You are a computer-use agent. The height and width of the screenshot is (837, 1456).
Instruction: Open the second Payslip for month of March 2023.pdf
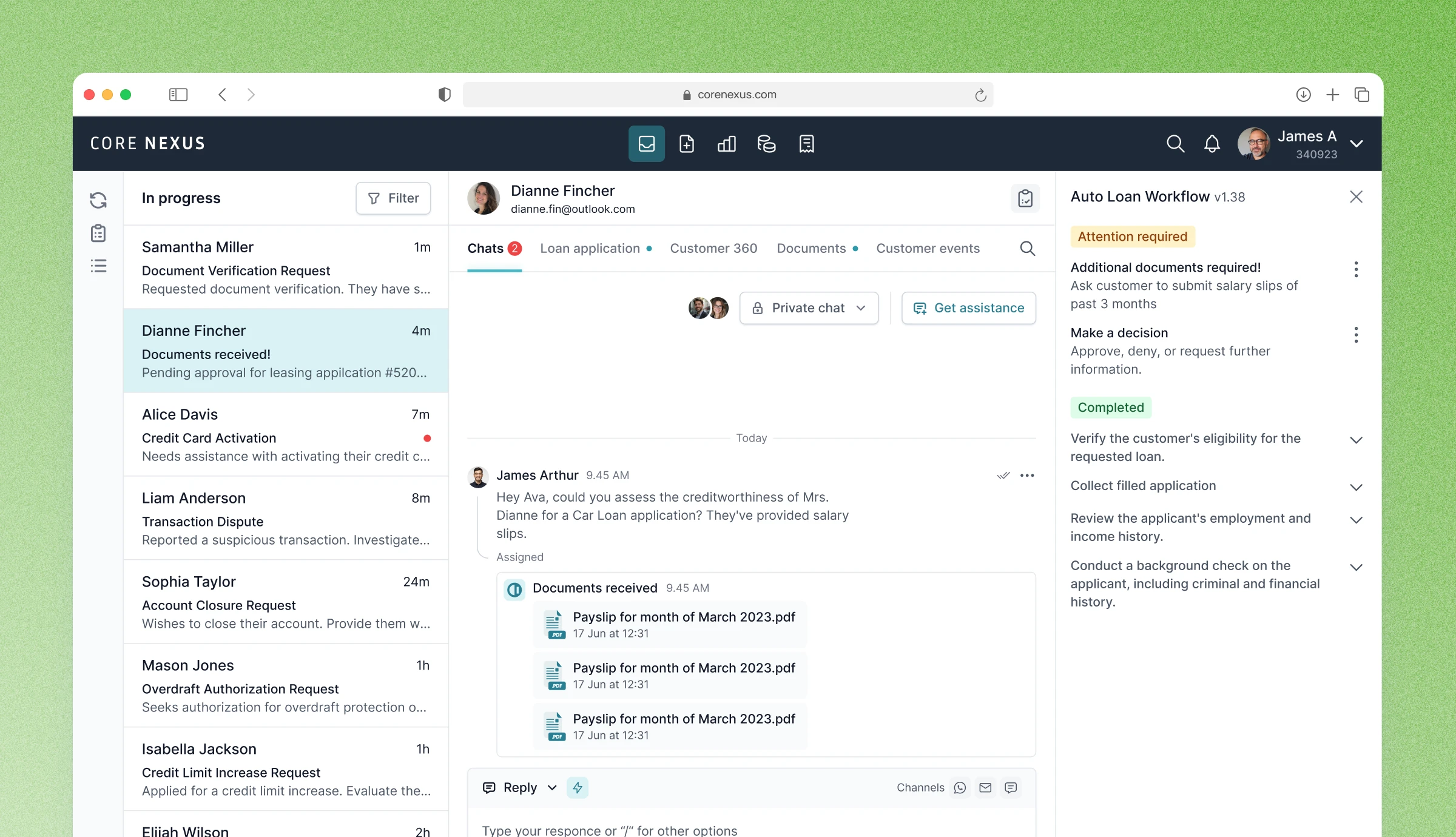point(670,676)
